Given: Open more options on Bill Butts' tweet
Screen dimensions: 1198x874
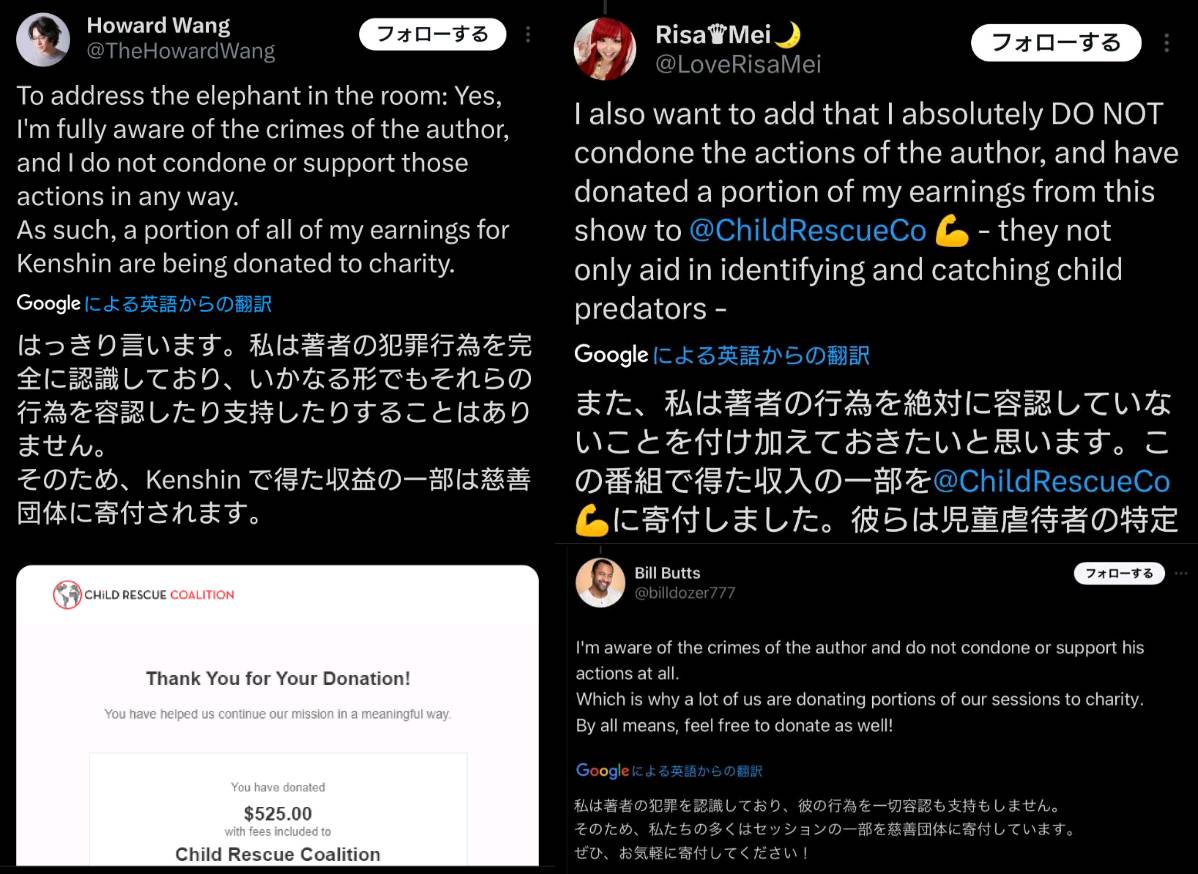Looking at the screenshot, I should (x=1181, y=573).
